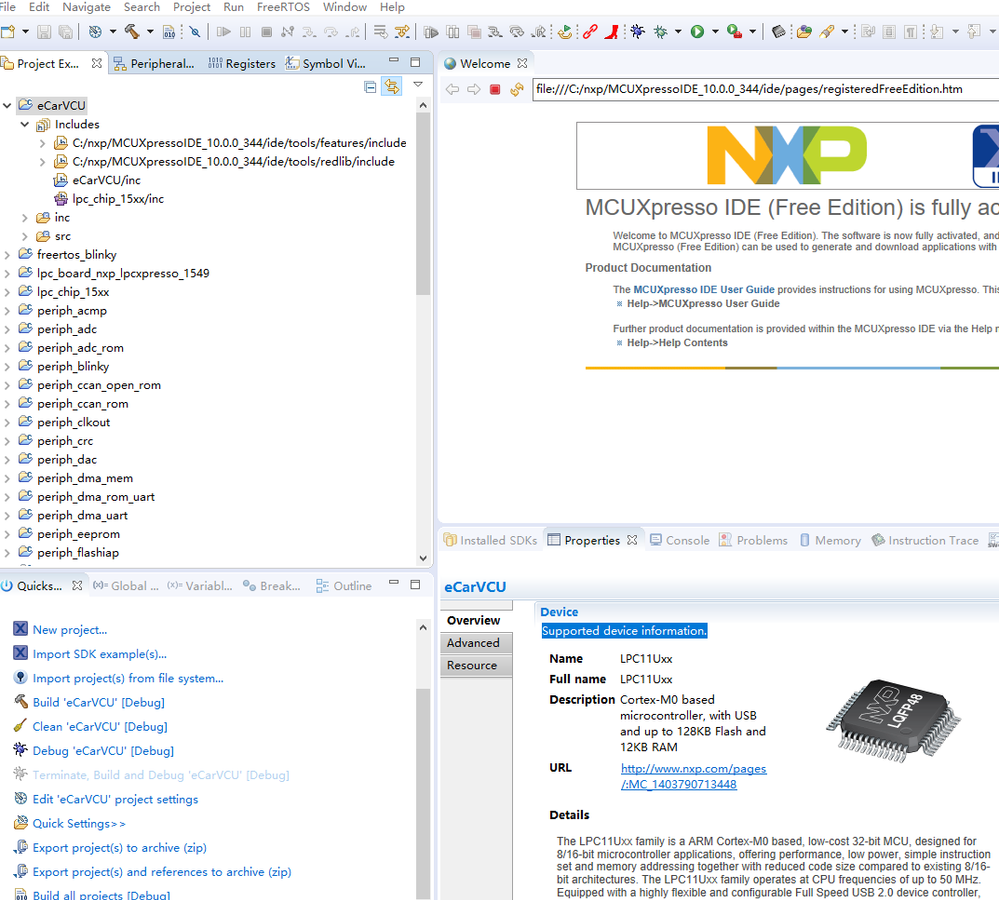
Task: Click the New wizard toolbar icon
Action: point(8,31)
